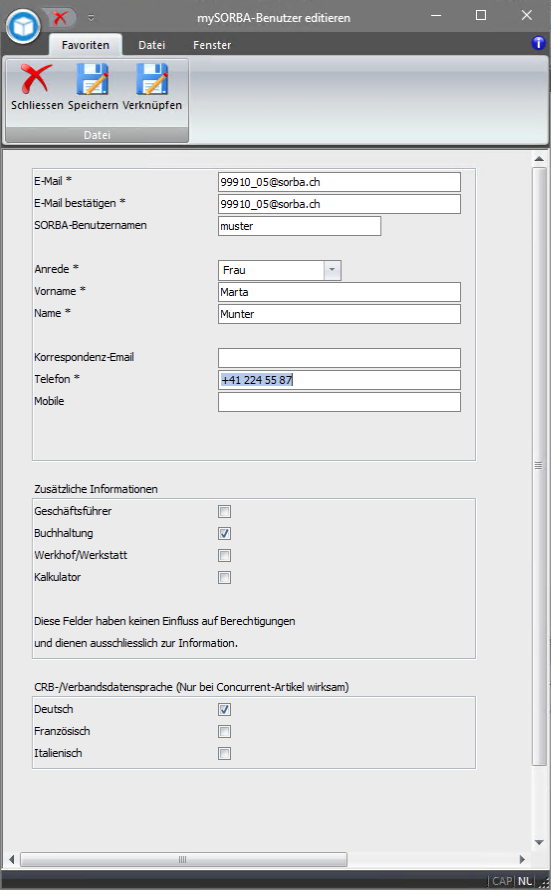Click the 'E-Mail bestätigen *' label

tap(80, 203)
